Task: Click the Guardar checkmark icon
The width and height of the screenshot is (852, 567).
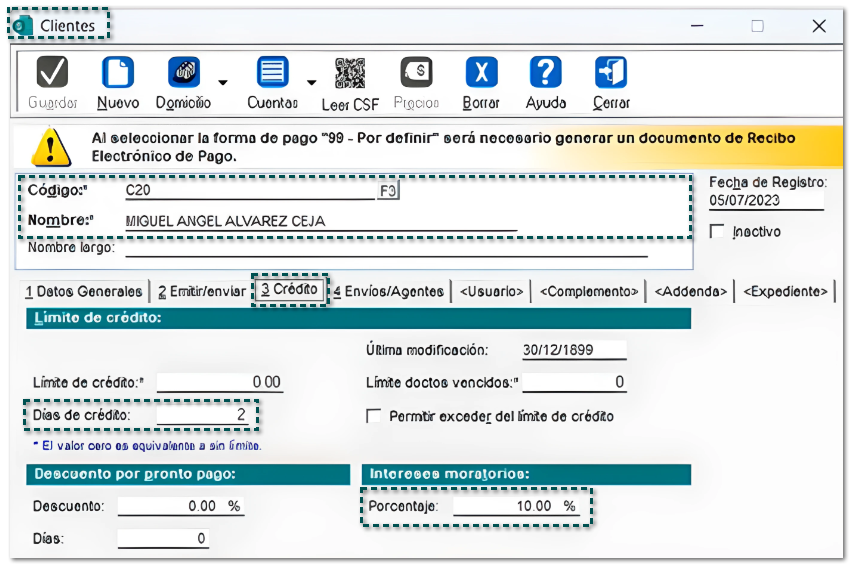Action: point(52,72)
